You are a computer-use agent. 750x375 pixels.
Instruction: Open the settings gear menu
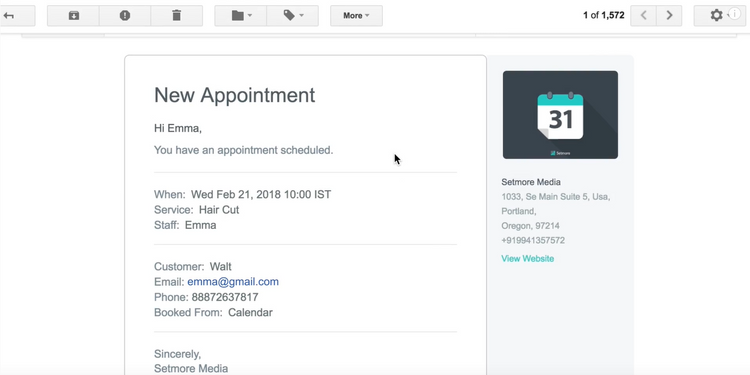(716, 16)
